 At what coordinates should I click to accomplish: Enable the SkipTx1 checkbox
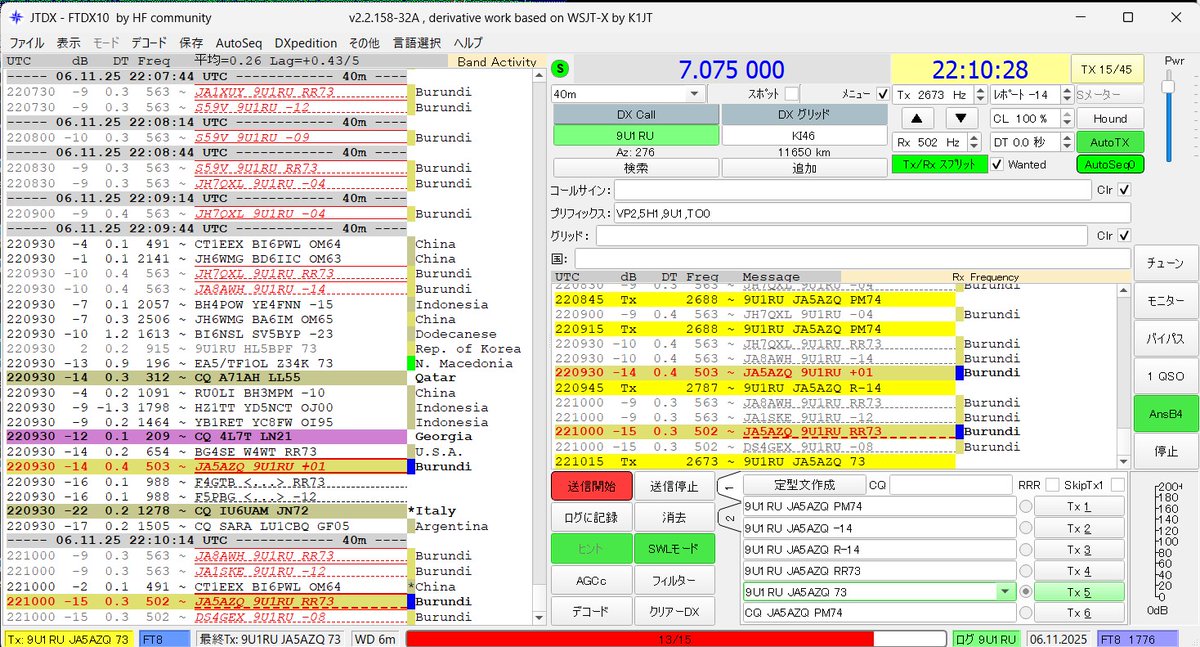click(1118, 484)
